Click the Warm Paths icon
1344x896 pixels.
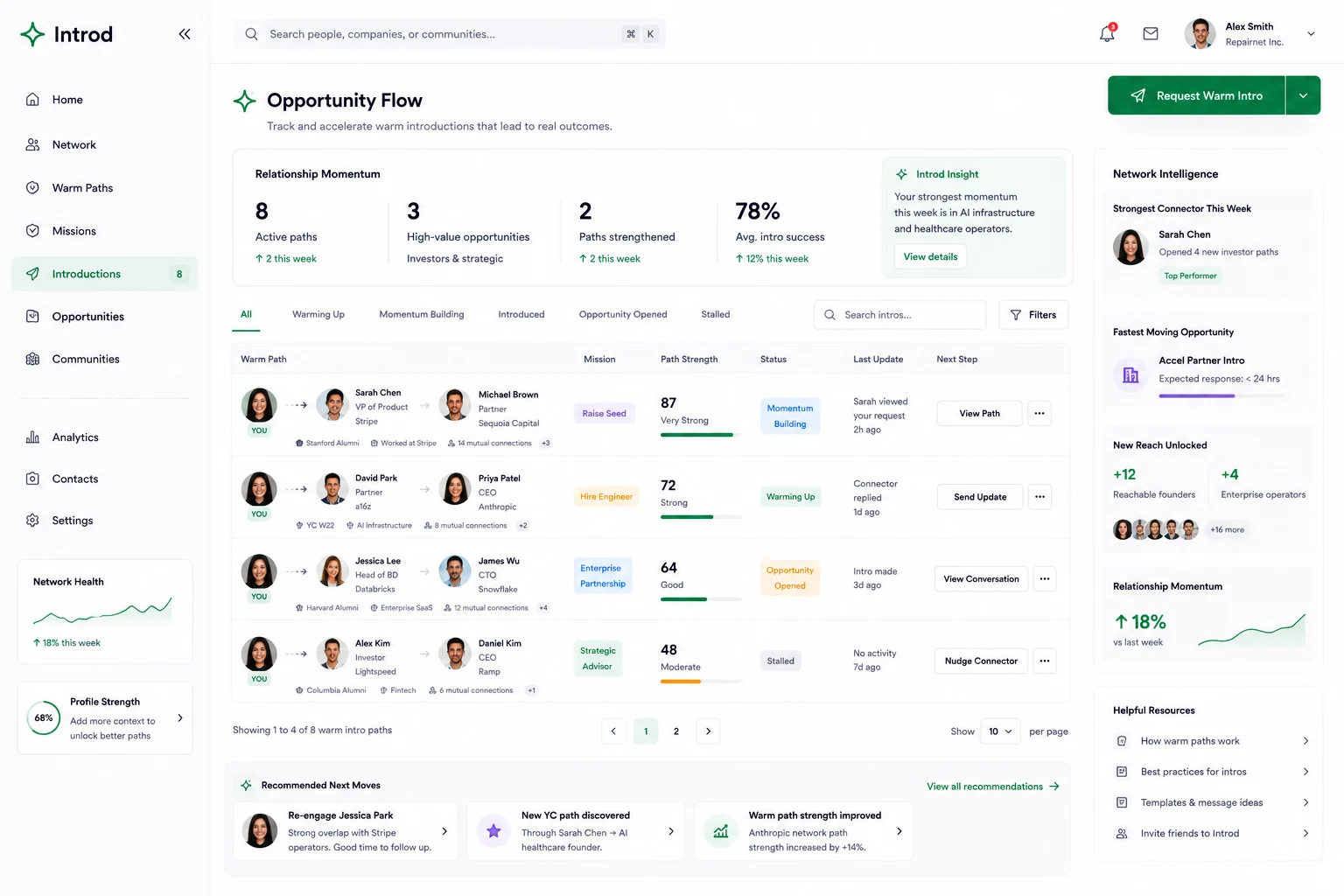pyautogui.click(x=32, y=187)
